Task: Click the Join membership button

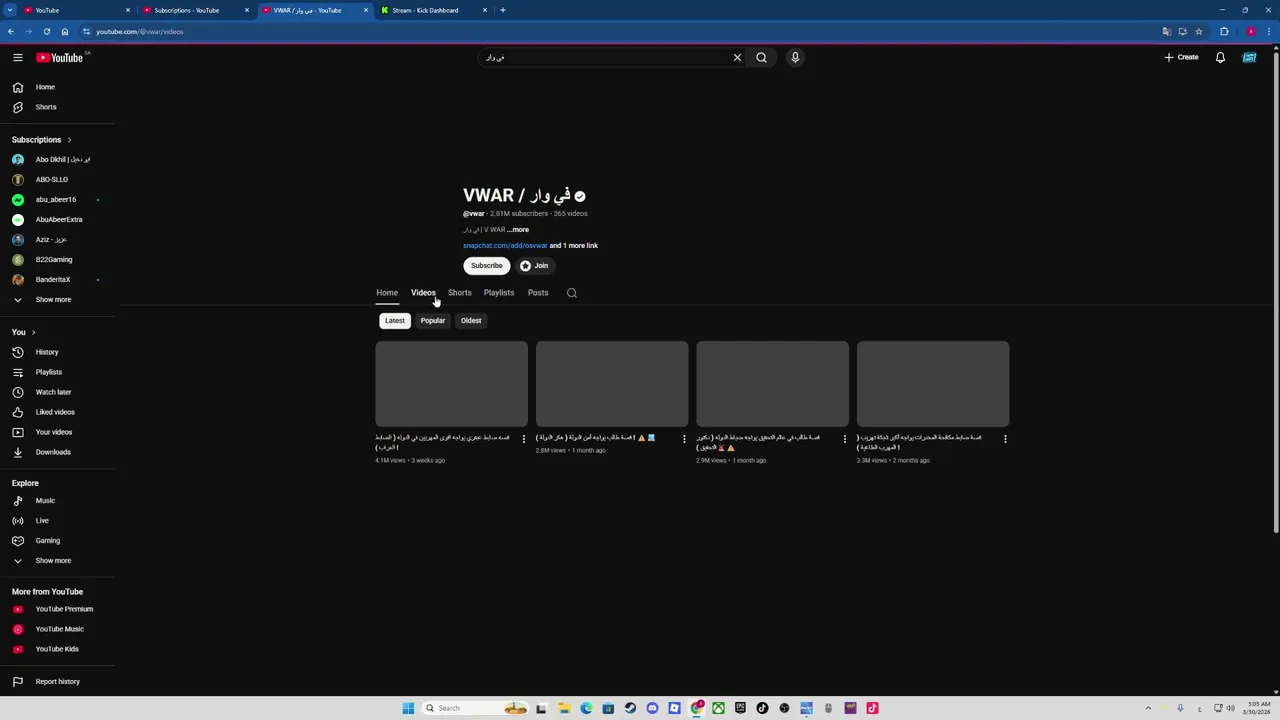Action: tap(535, 266)
